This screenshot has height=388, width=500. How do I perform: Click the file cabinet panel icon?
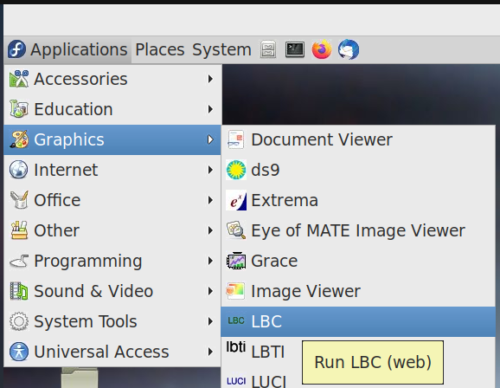[x=268, y=50]
